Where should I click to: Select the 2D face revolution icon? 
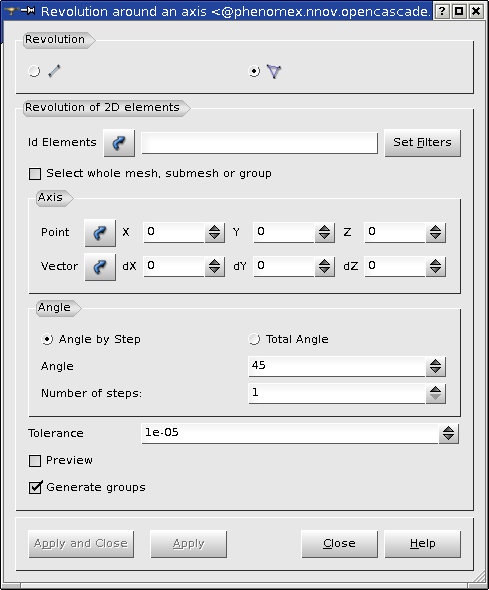274,71
